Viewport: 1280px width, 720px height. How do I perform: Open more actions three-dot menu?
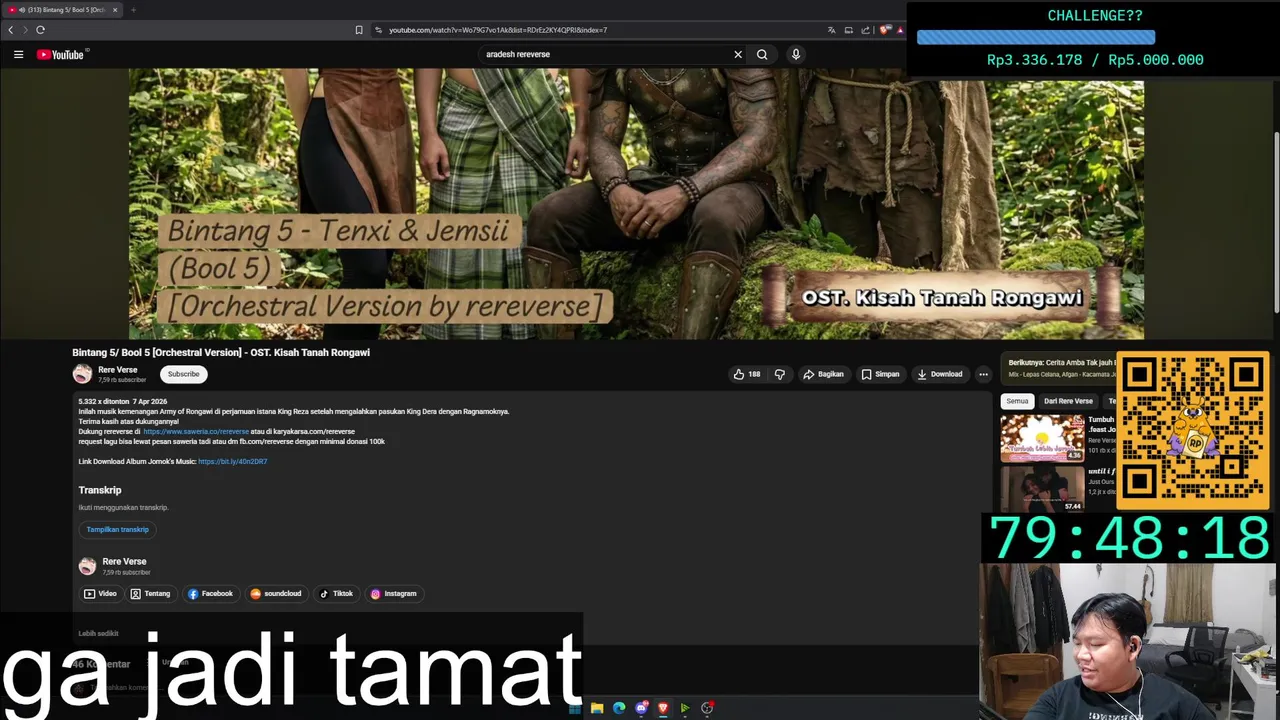(983, 374)
